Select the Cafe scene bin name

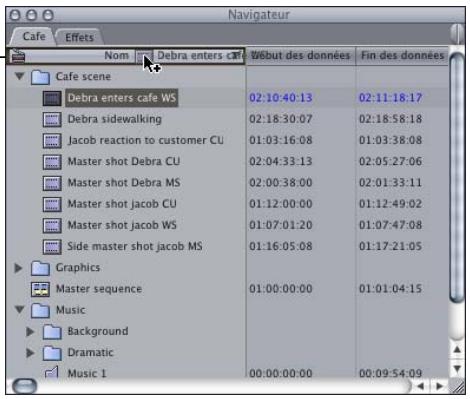coord(83,77)
